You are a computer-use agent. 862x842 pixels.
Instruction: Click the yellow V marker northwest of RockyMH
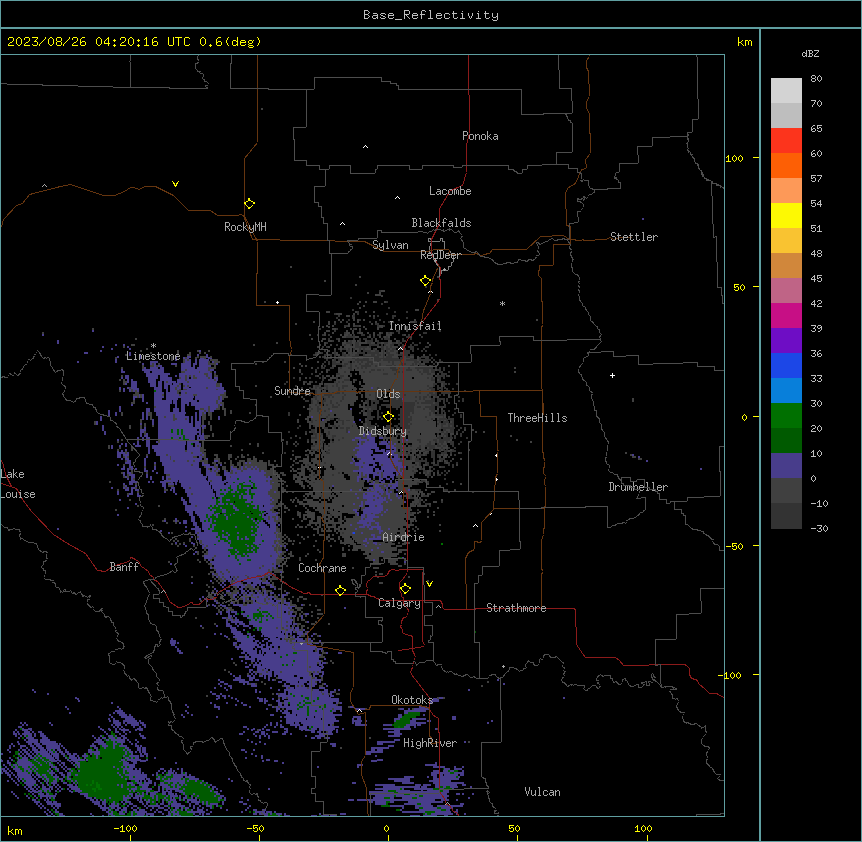click(x=175, y=184)
